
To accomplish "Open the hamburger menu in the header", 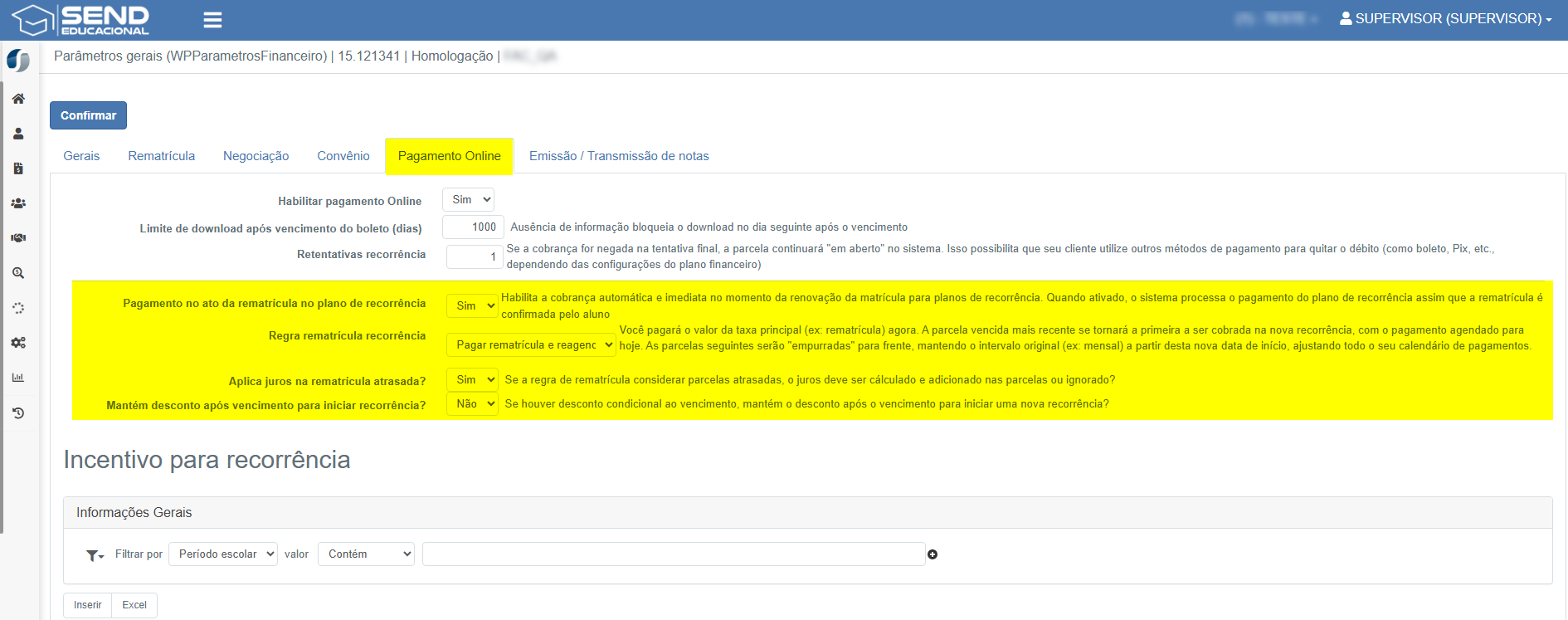I will 212,20.
